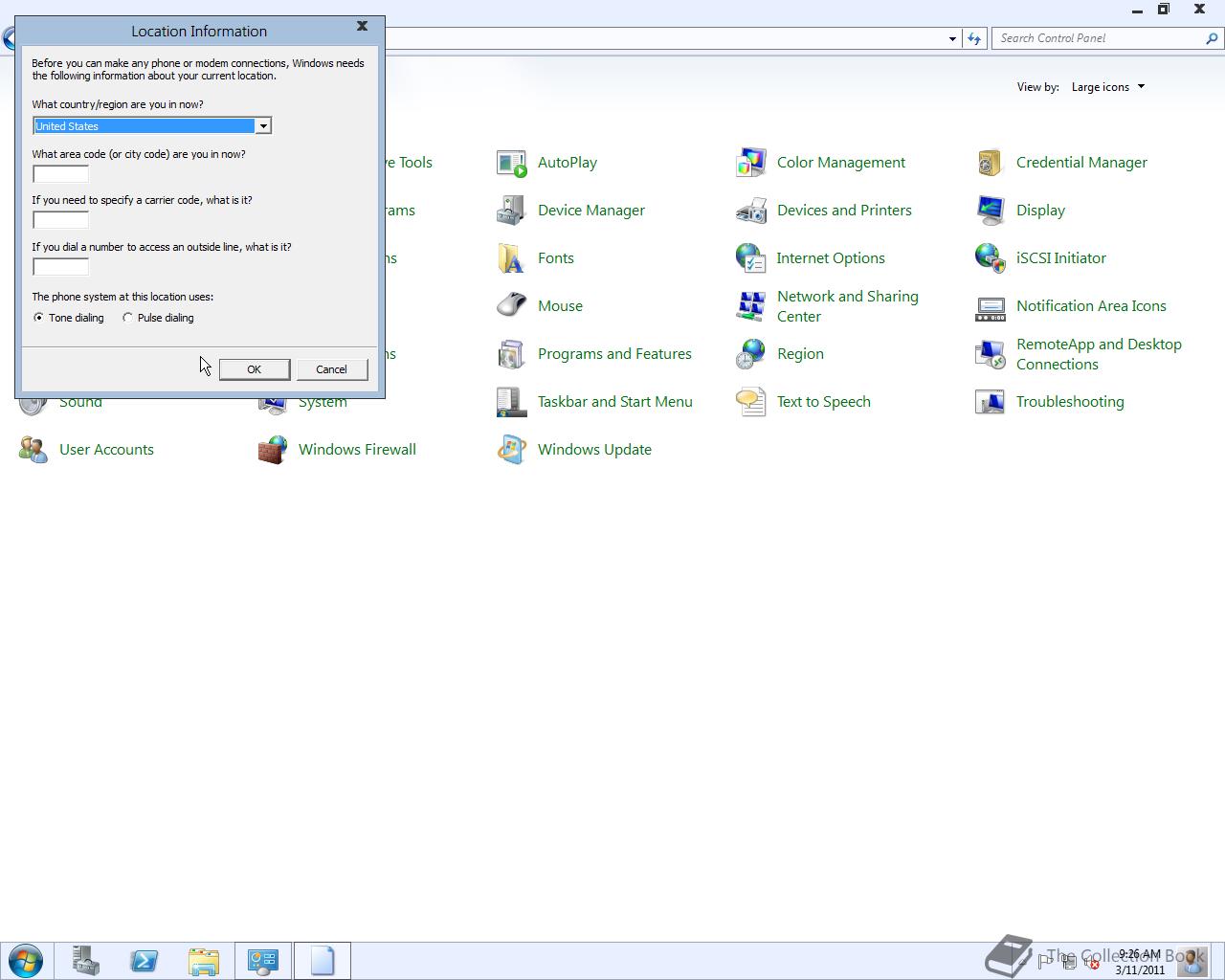
Task: Open Windows Update icon
Action: pyautogui.click(x=512, y=450)
